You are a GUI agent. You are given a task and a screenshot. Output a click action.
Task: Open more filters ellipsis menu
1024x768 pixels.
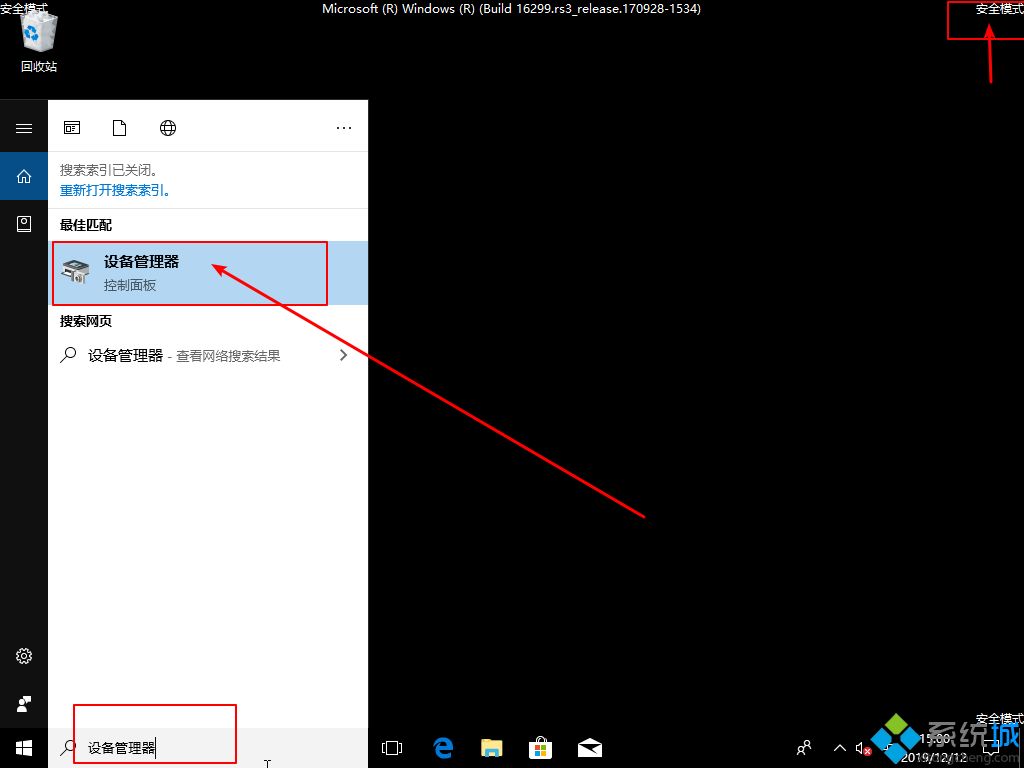coord(344,128)
